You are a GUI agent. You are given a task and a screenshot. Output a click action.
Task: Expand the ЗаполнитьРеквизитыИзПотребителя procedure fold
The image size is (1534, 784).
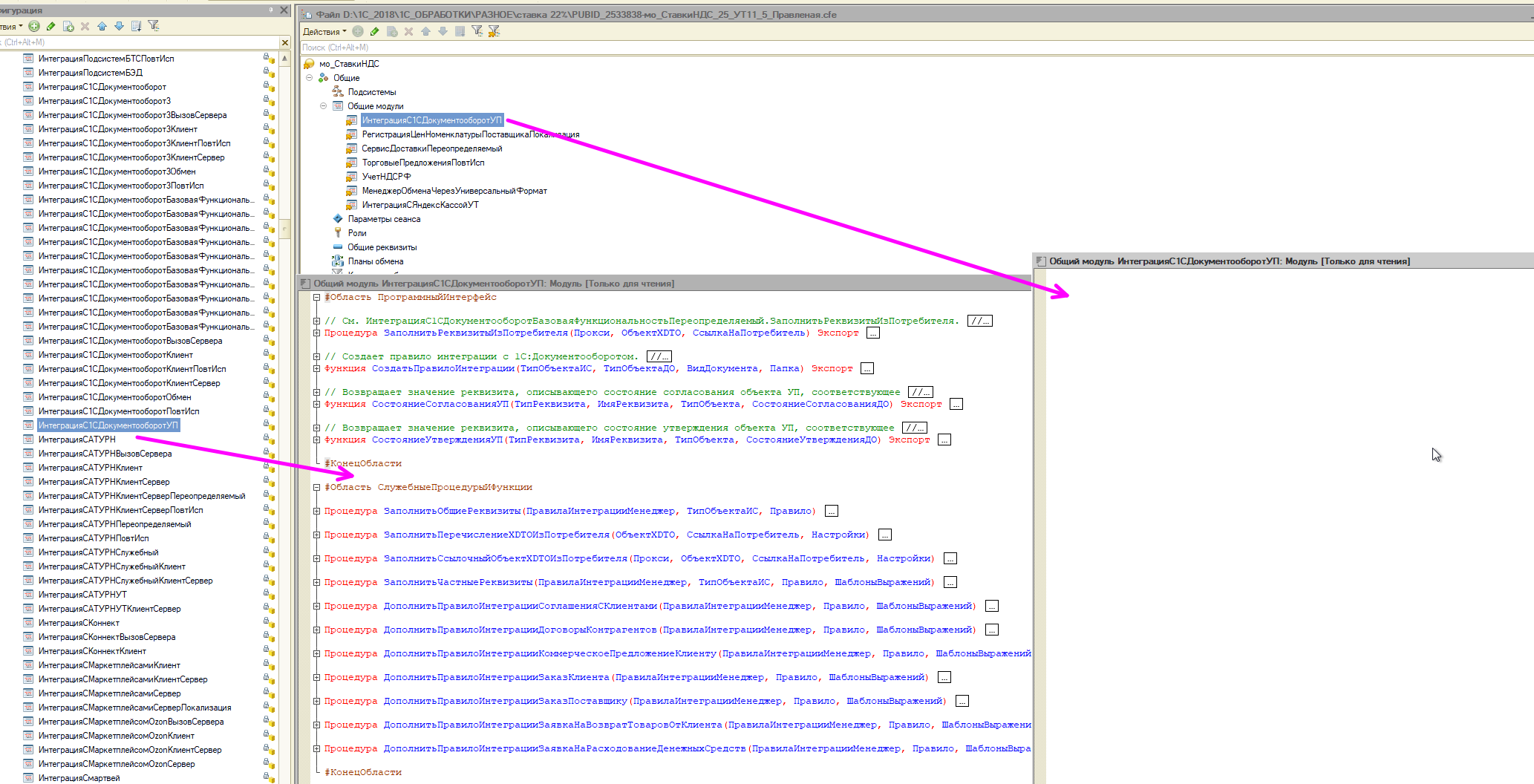[x=316, y=333]
